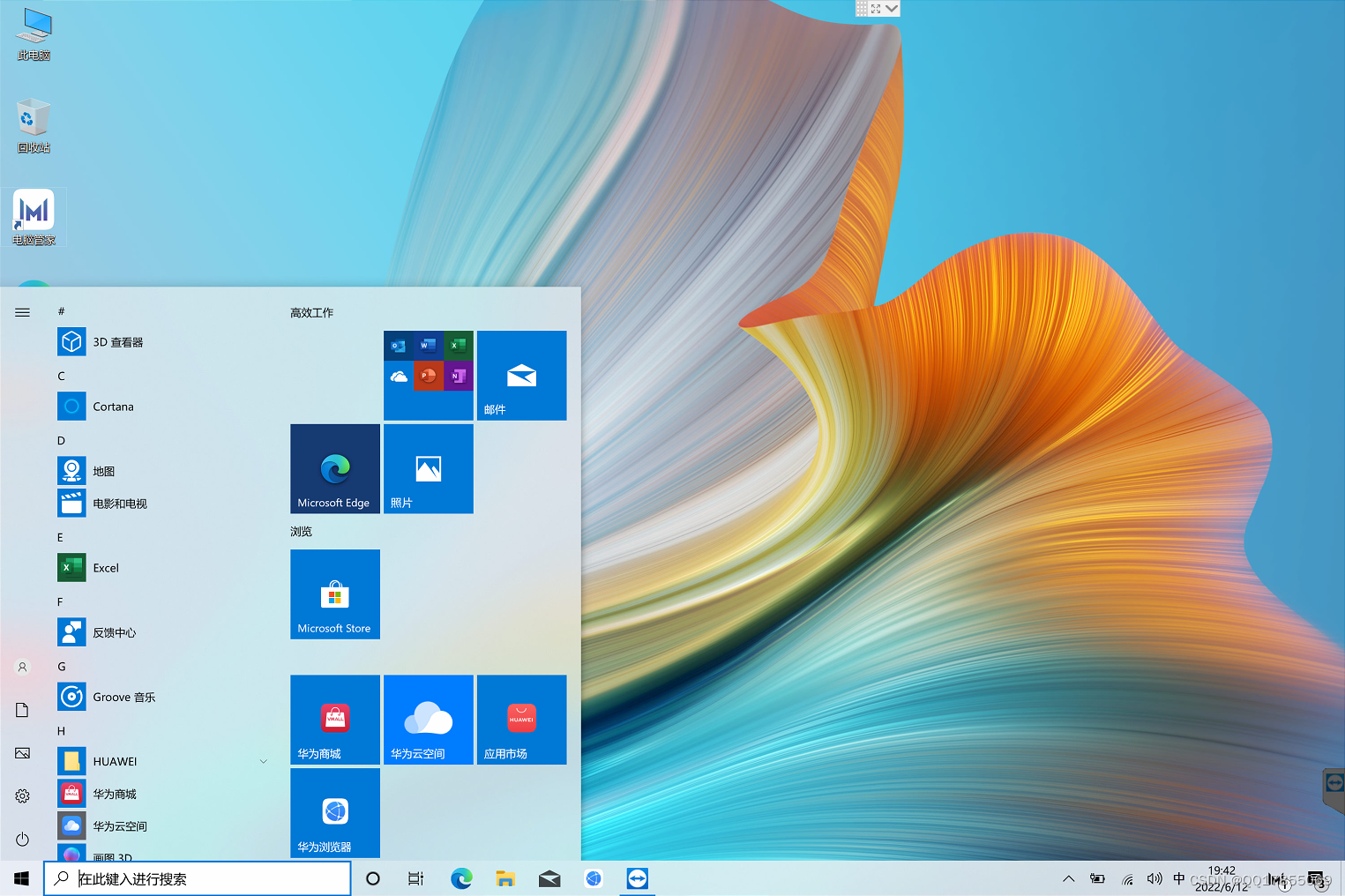Open Documents from the Start sidebar
Viewport: 1345px width, 896px height.
23,710
